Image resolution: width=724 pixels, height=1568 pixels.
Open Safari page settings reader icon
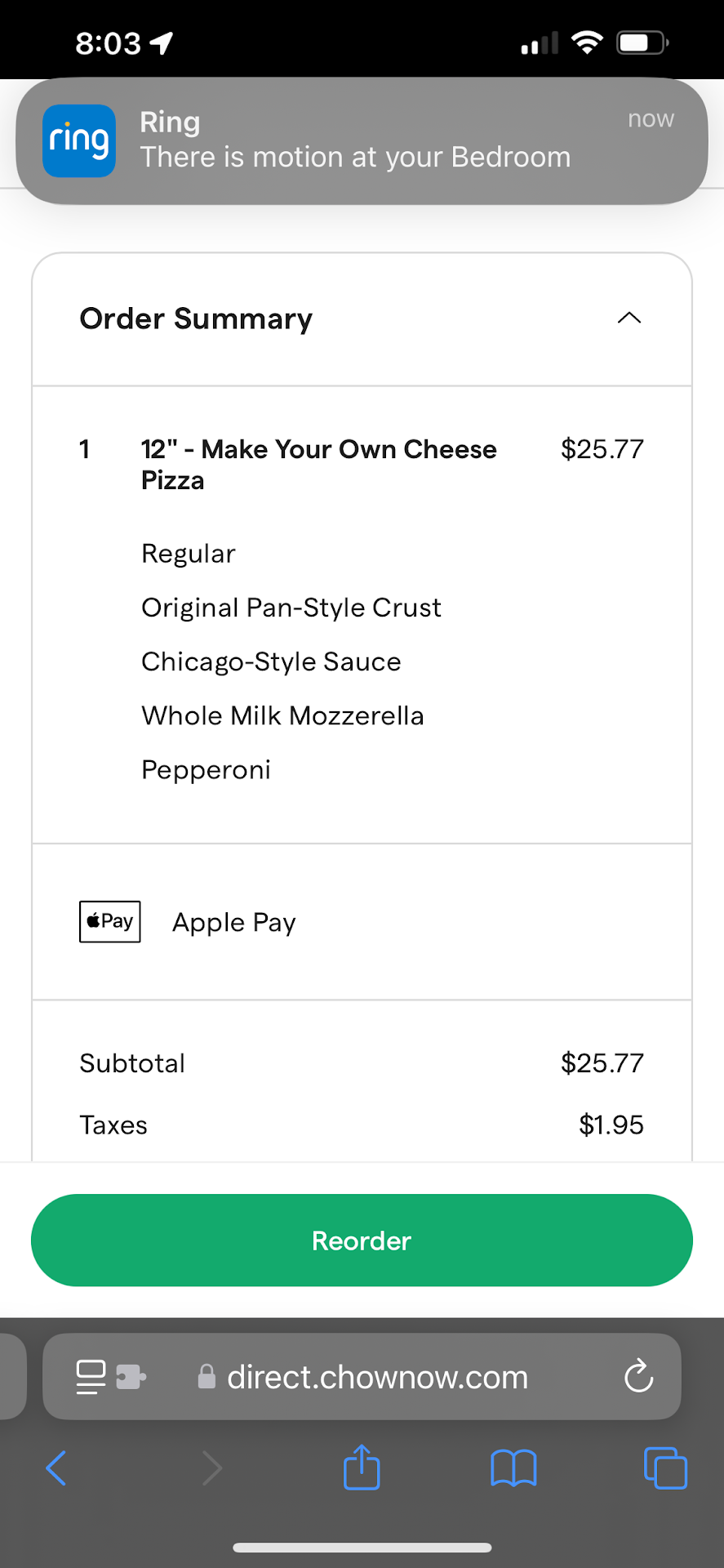click(91, 1377)
